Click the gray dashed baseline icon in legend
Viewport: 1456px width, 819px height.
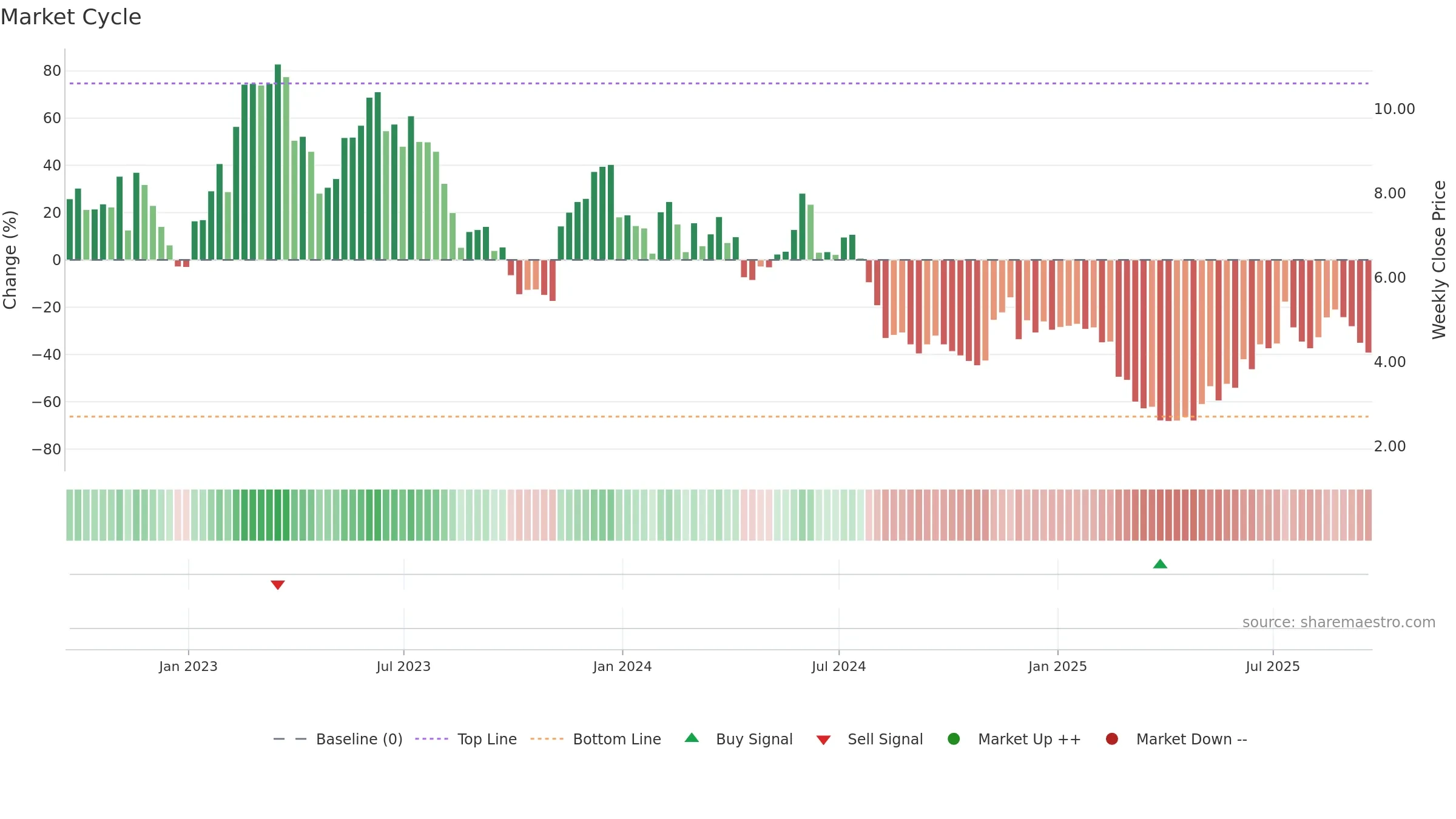[x=290, y=739]
